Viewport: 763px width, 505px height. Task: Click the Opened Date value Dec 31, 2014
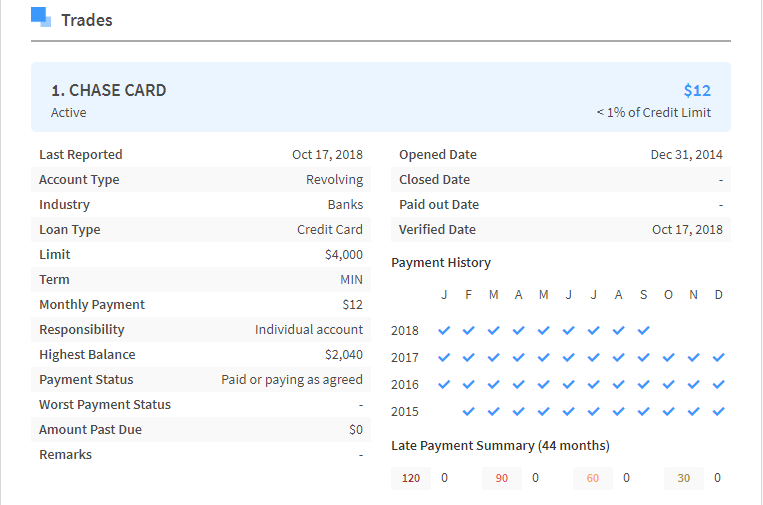[x=686, y=155]
